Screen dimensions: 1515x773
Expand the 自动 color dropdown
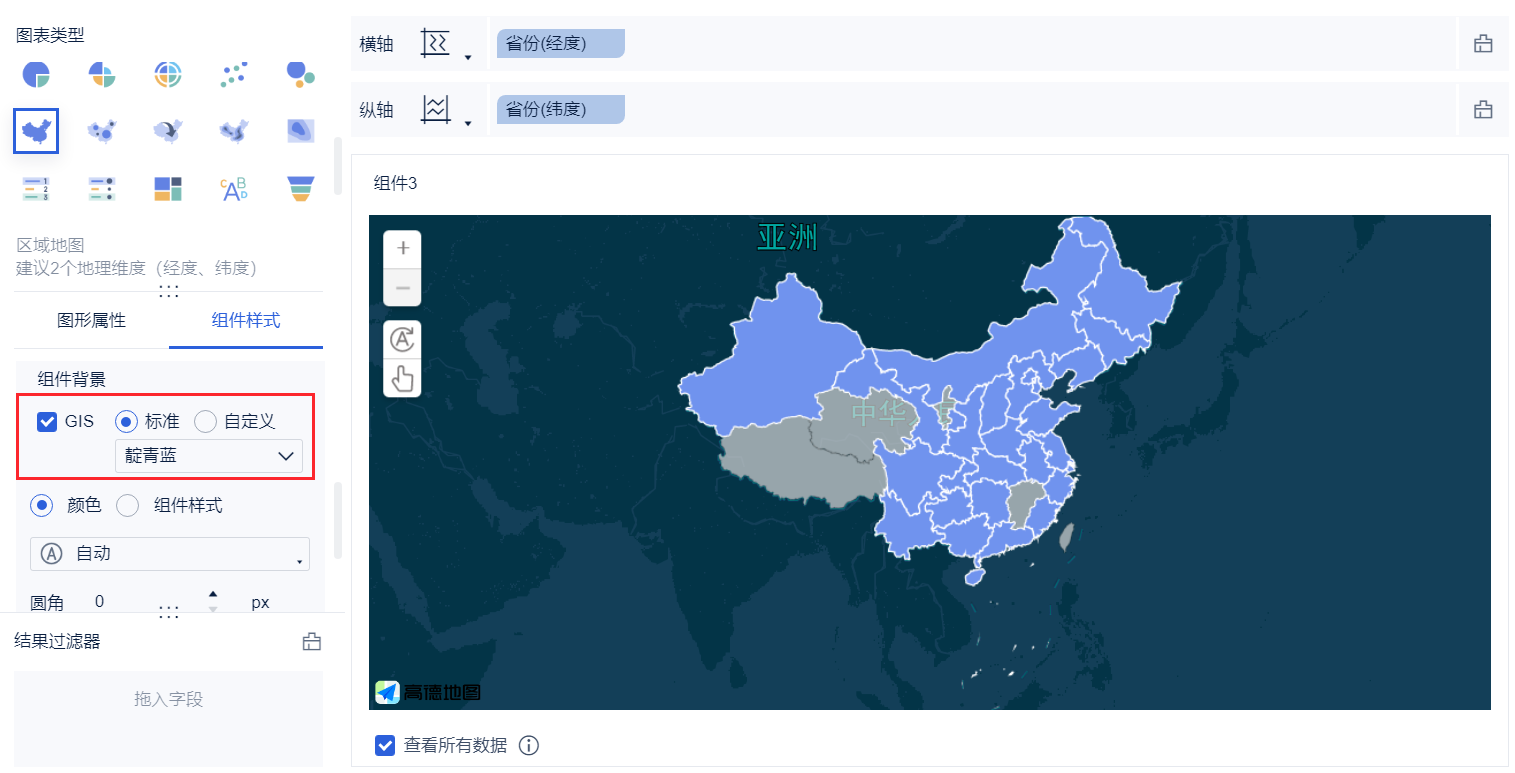[x=170, y=553]
